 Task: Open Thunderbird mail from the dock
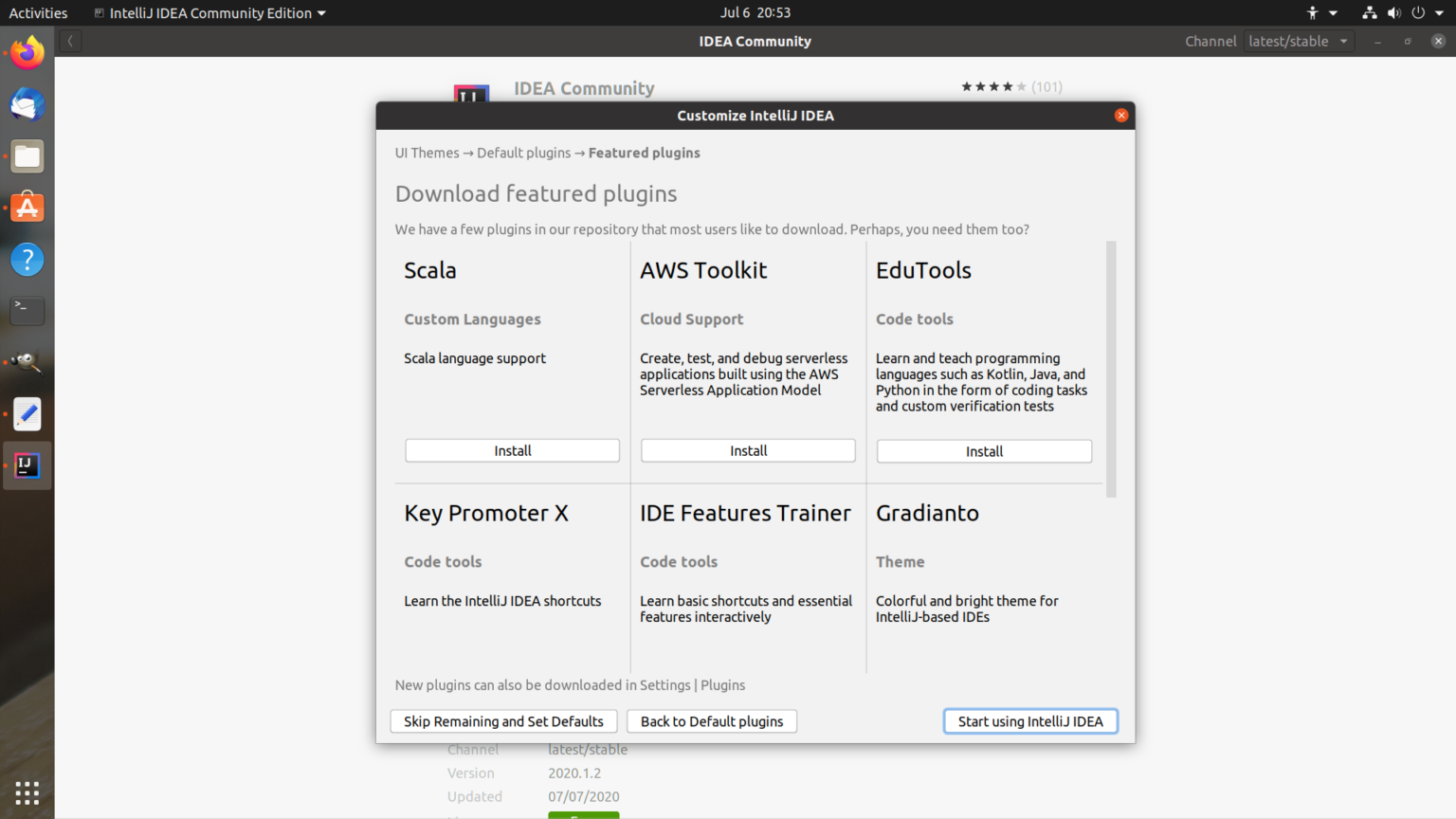coord(26,105)
